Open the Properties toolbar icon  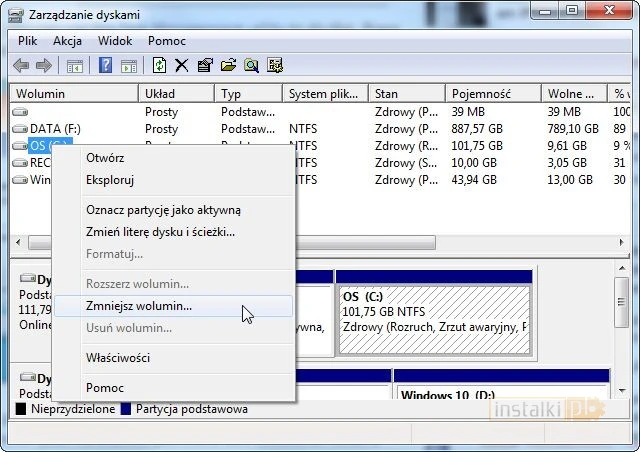(205, 65)
